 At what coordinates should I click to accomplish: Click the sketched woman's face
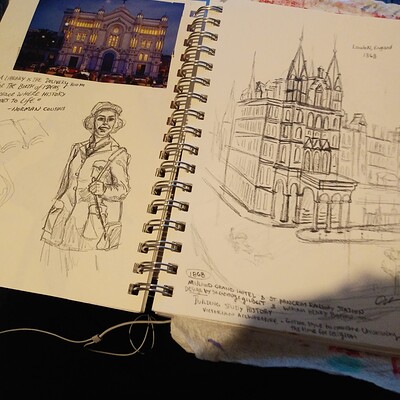(x=104, y=124)
